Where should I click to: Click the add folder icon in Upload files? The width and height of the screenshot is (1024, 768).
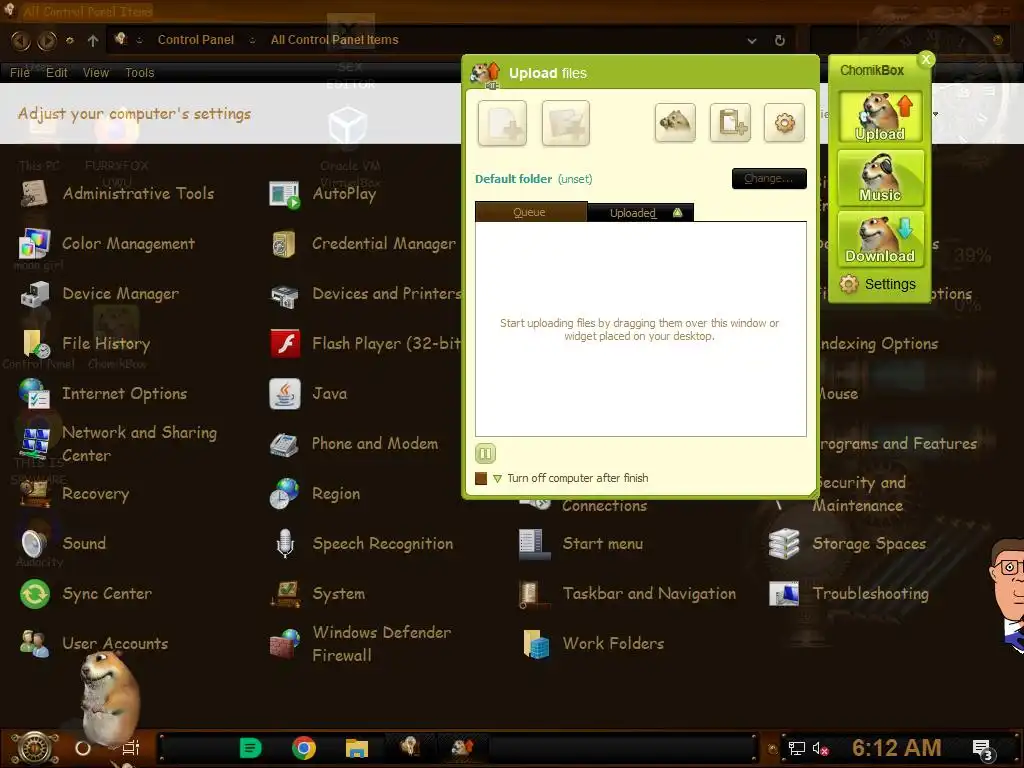pyautogui.click(x=566, y=123)
